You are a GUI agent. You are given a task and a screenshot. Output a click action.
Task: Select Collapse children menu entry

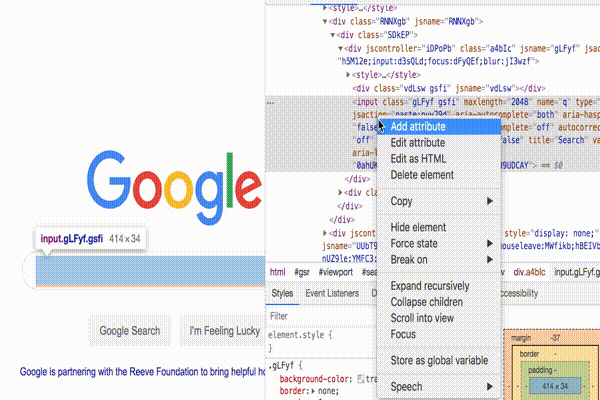click(x=439, y=302)
